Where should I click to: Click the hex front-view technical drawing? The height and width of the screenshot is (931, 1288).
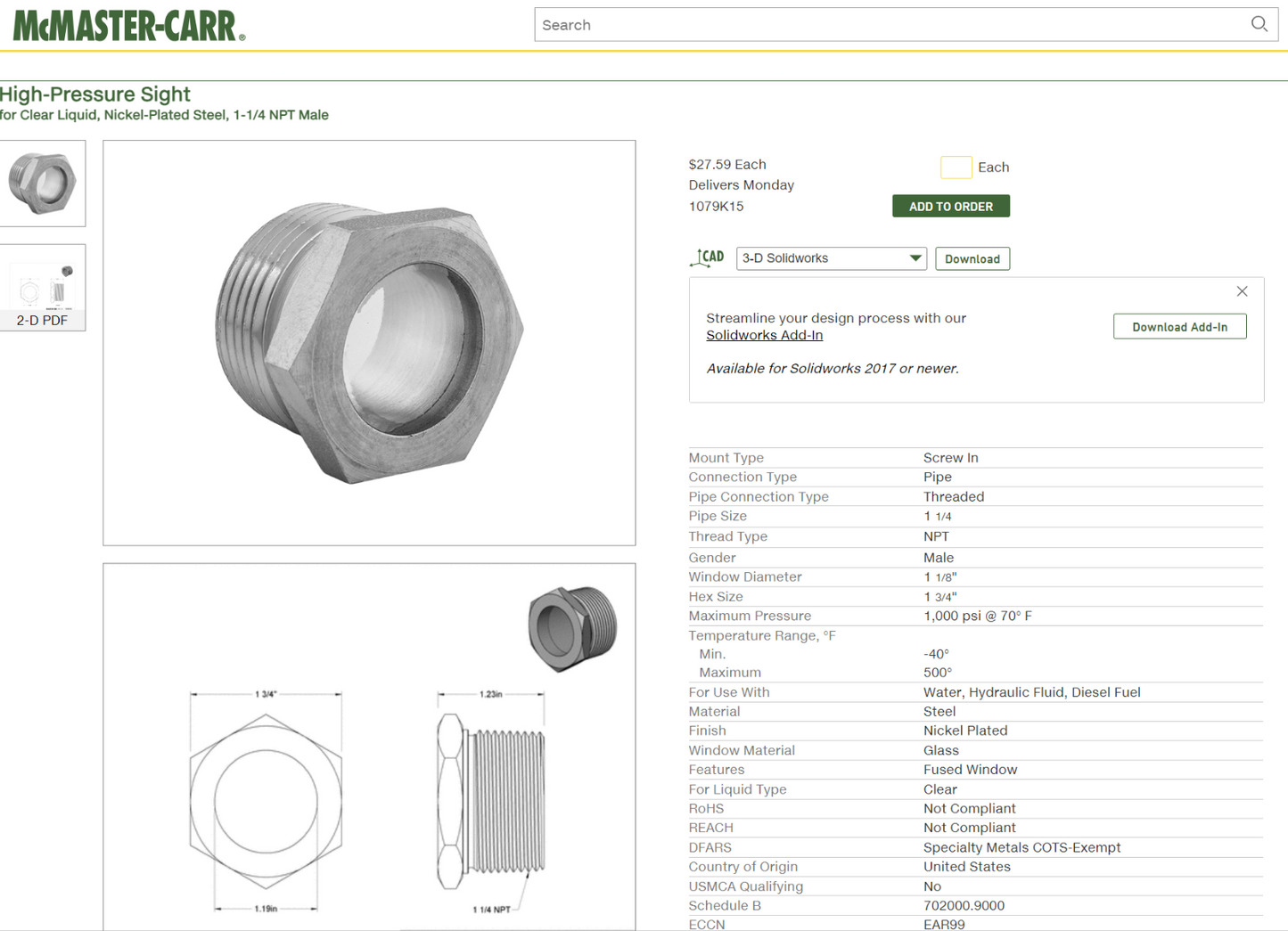coord(266,801)
